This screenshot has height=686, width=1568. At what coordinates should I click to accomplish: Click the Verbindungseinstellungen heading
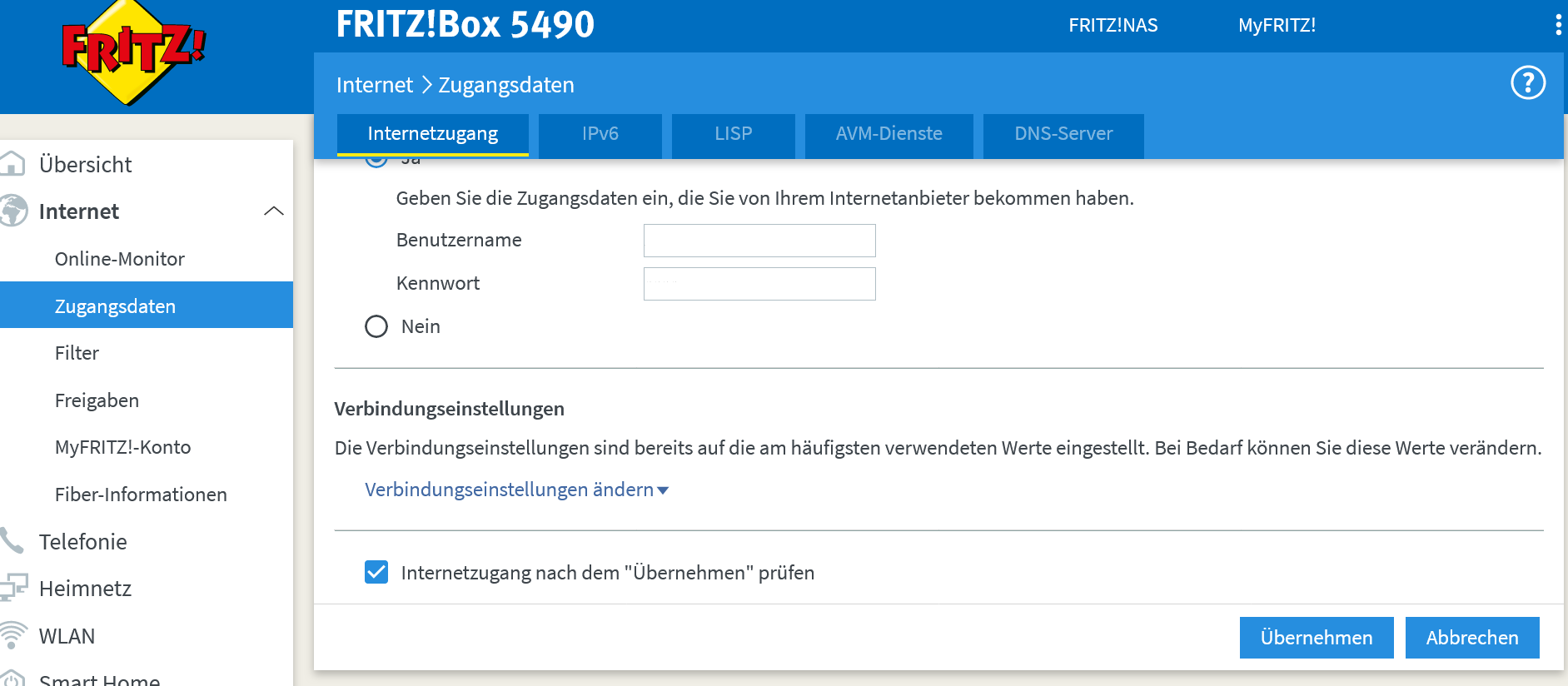coord(450,409)
